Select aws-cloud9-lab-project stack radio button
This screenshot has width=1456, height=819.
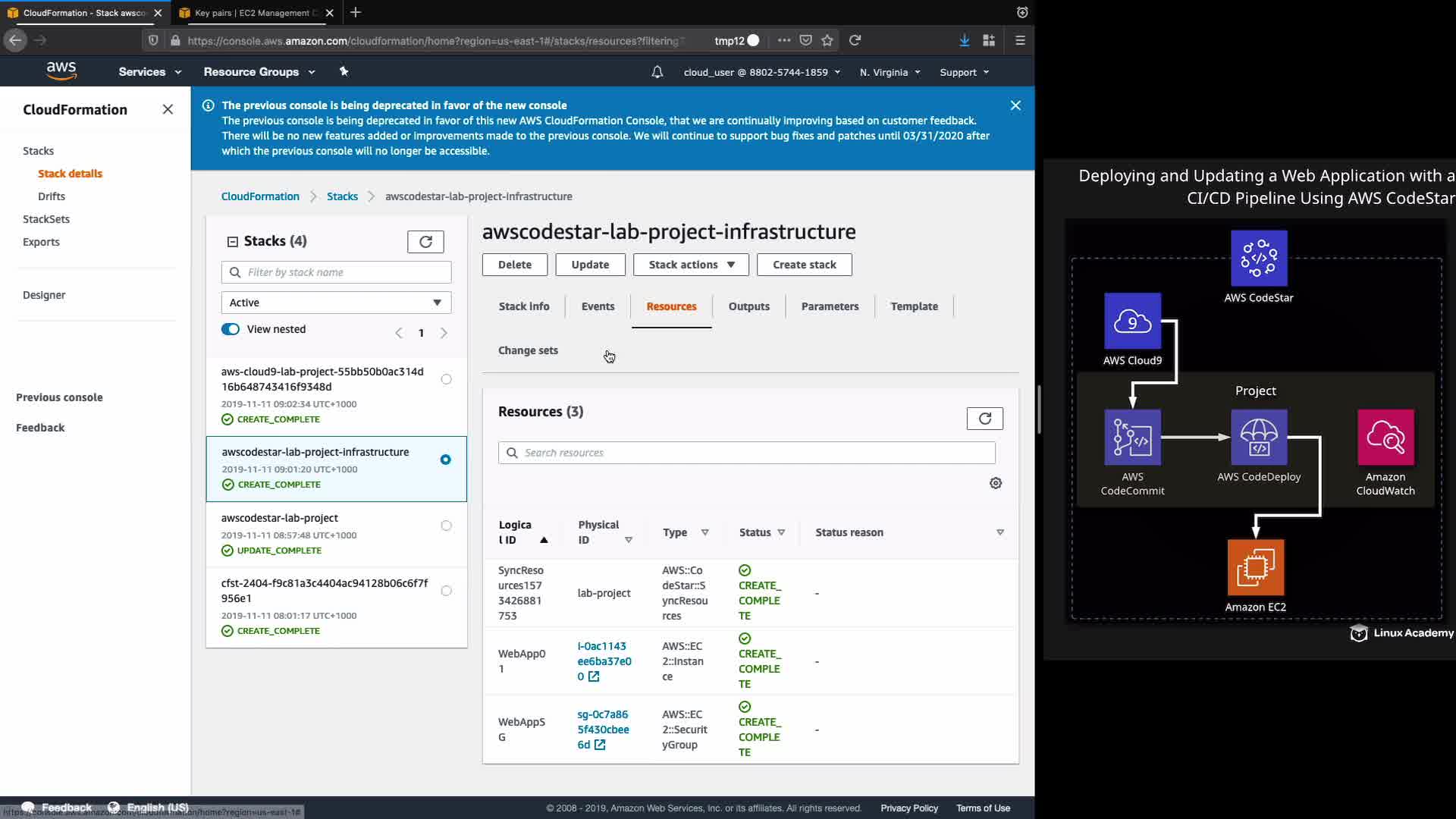446,379
